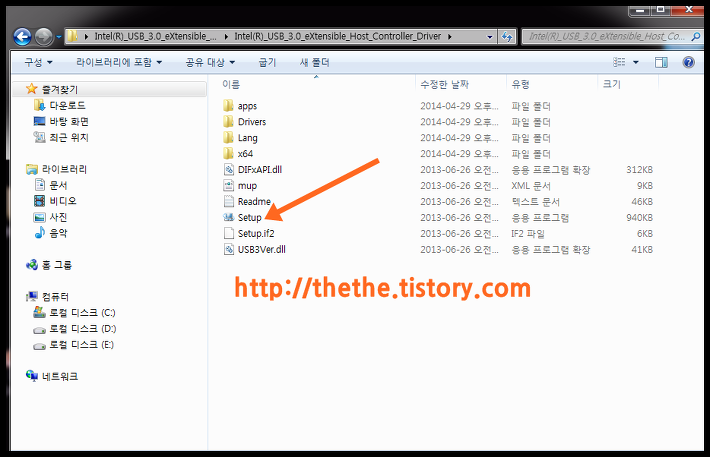Select 홈 그룹 in the navigation pane
The height and width of the screenshot is (457, 710).
coord(57,265)
